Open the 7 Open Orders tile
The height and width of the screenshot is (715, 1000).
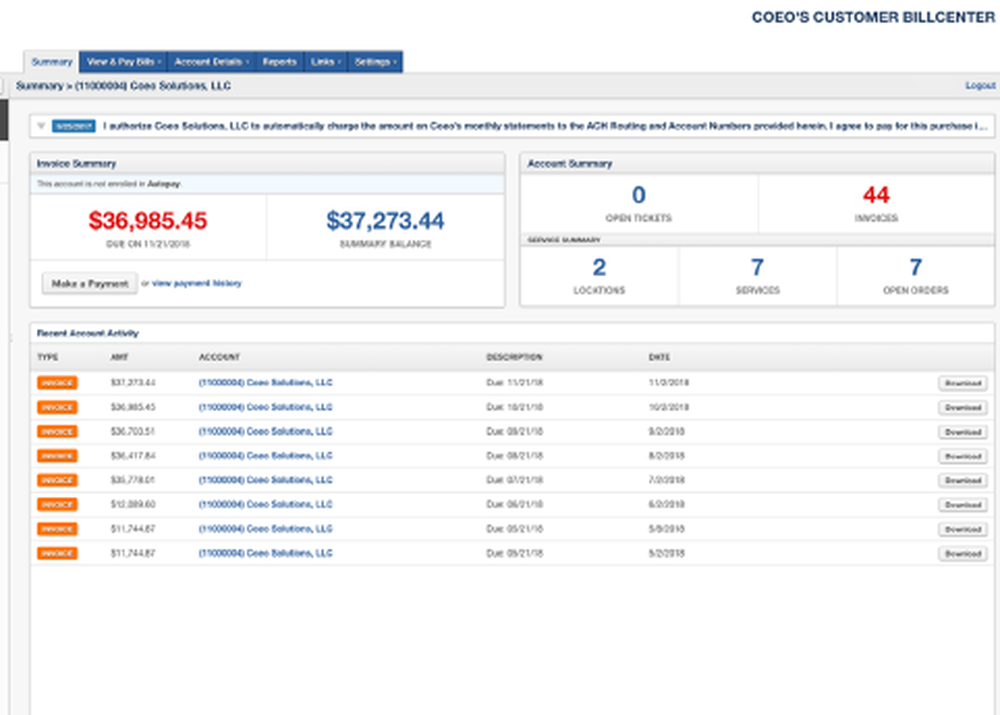[916, 276]
